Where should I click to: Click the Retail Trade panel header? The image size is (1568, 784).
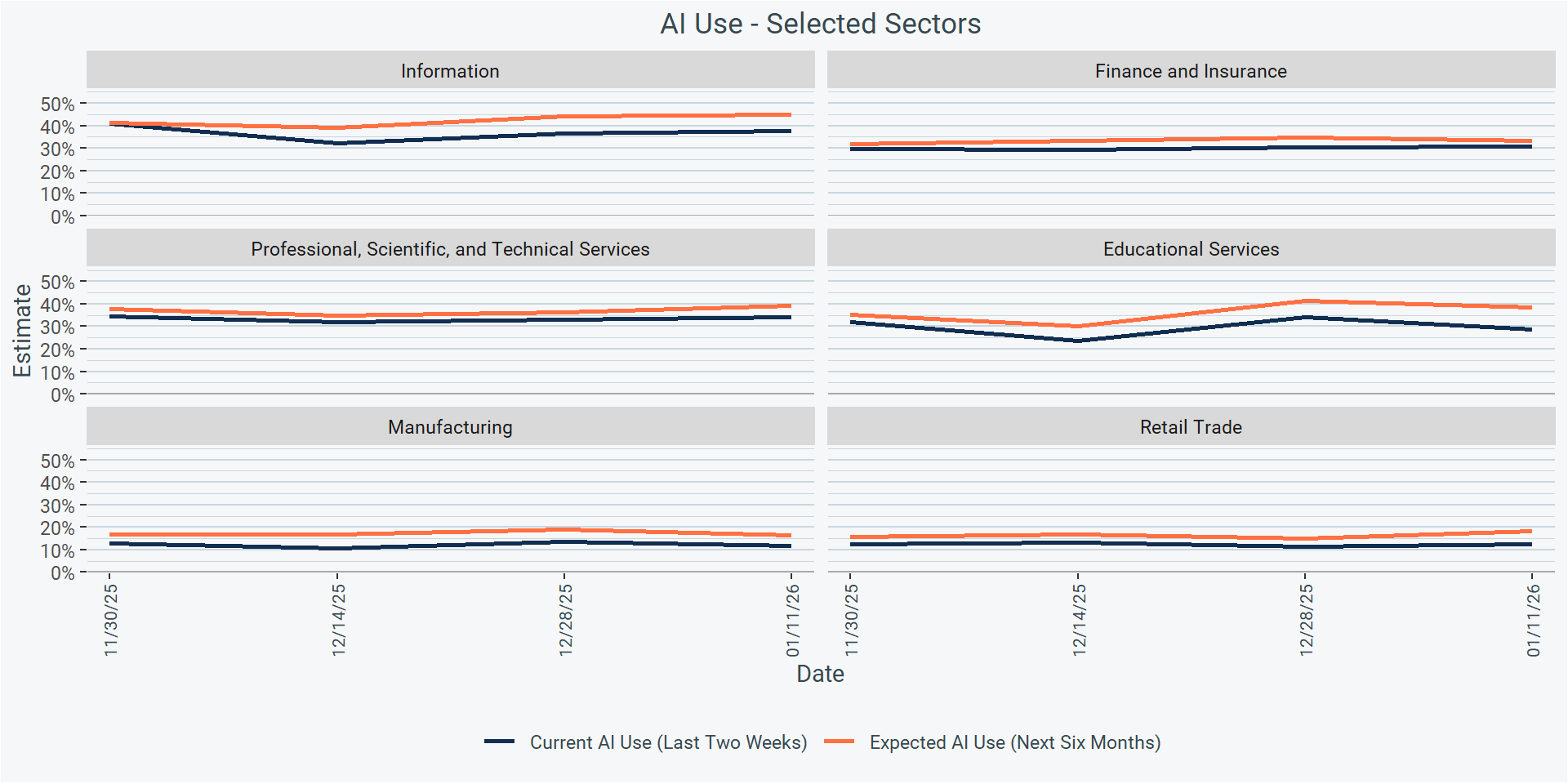point(1191,427)
